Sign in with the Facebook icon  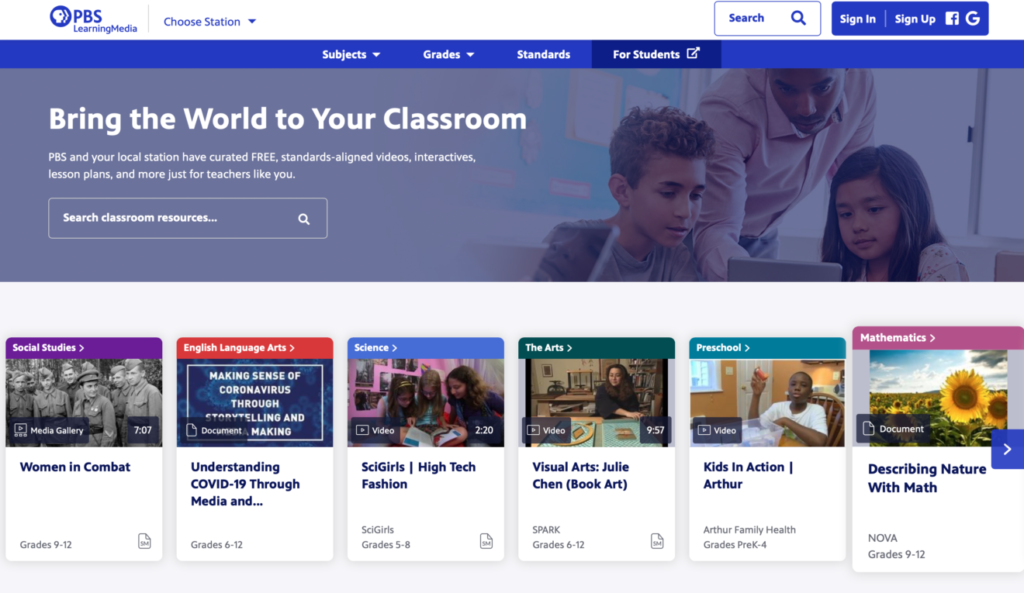pos(952,18)
